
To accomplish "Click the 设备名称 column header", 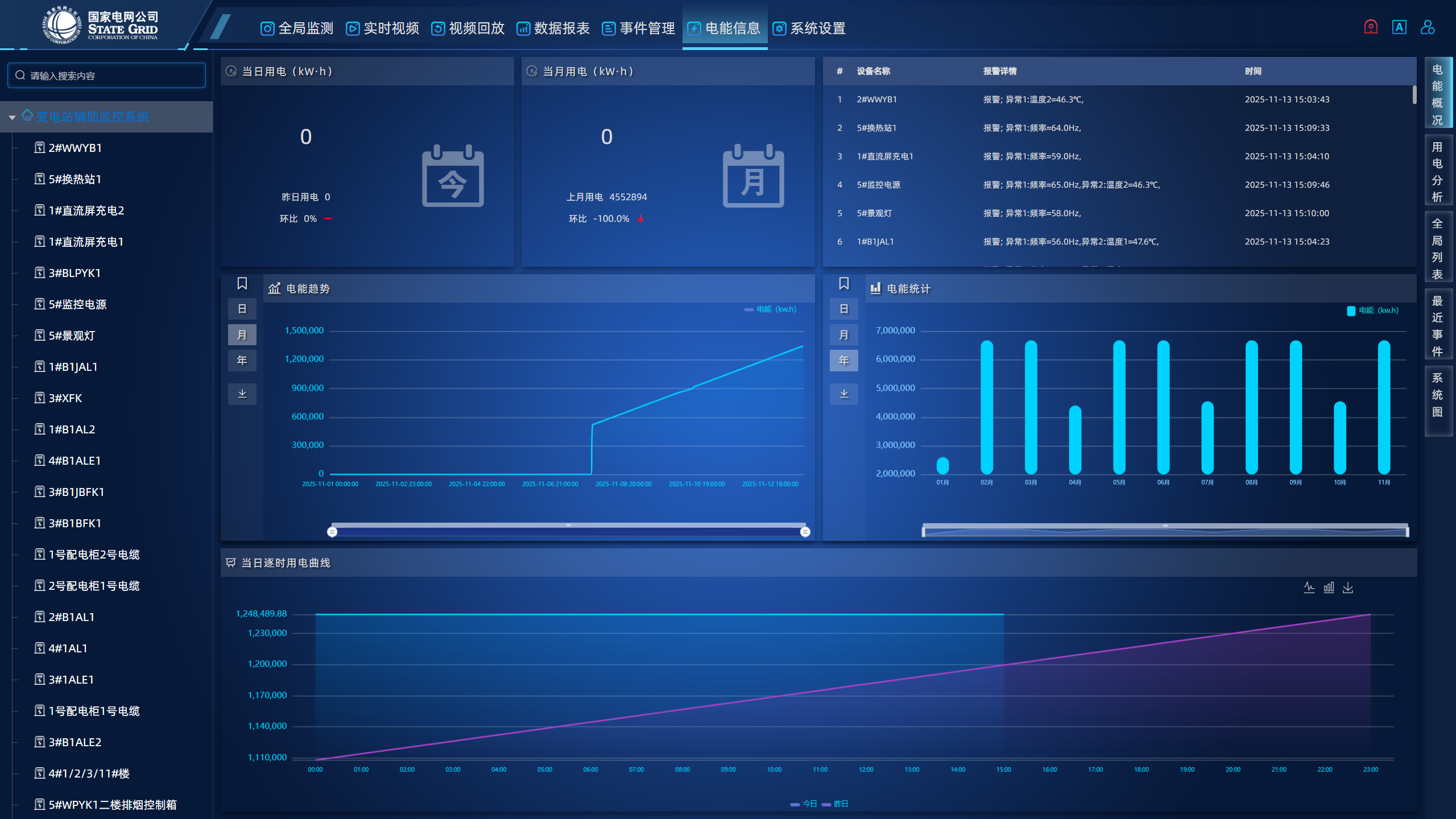I will (874, 71).
